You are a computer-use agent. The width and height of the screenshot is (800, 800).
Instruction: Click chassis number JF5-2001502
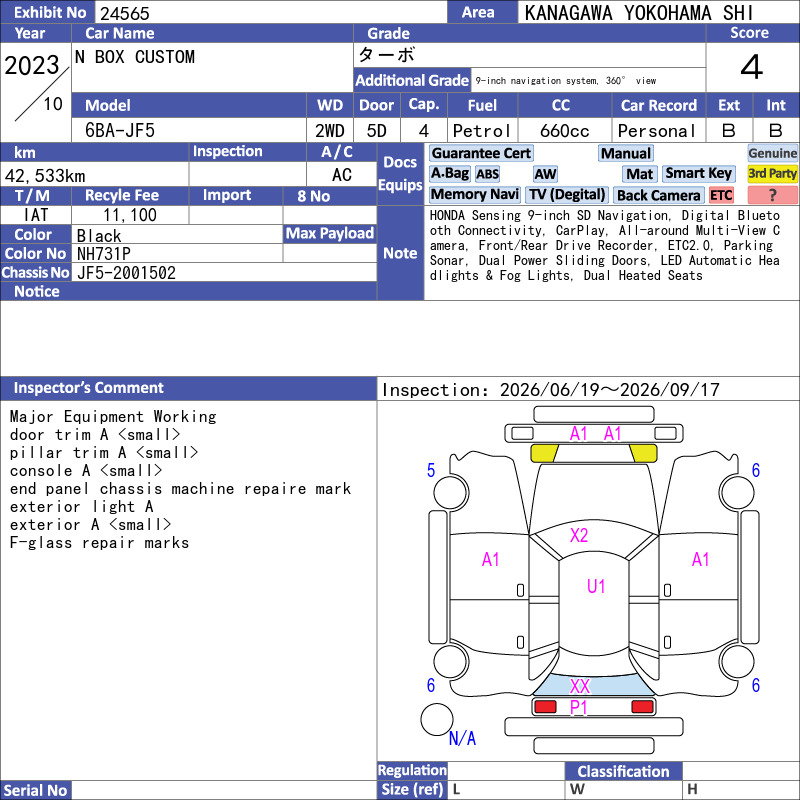tap(126, 273)
